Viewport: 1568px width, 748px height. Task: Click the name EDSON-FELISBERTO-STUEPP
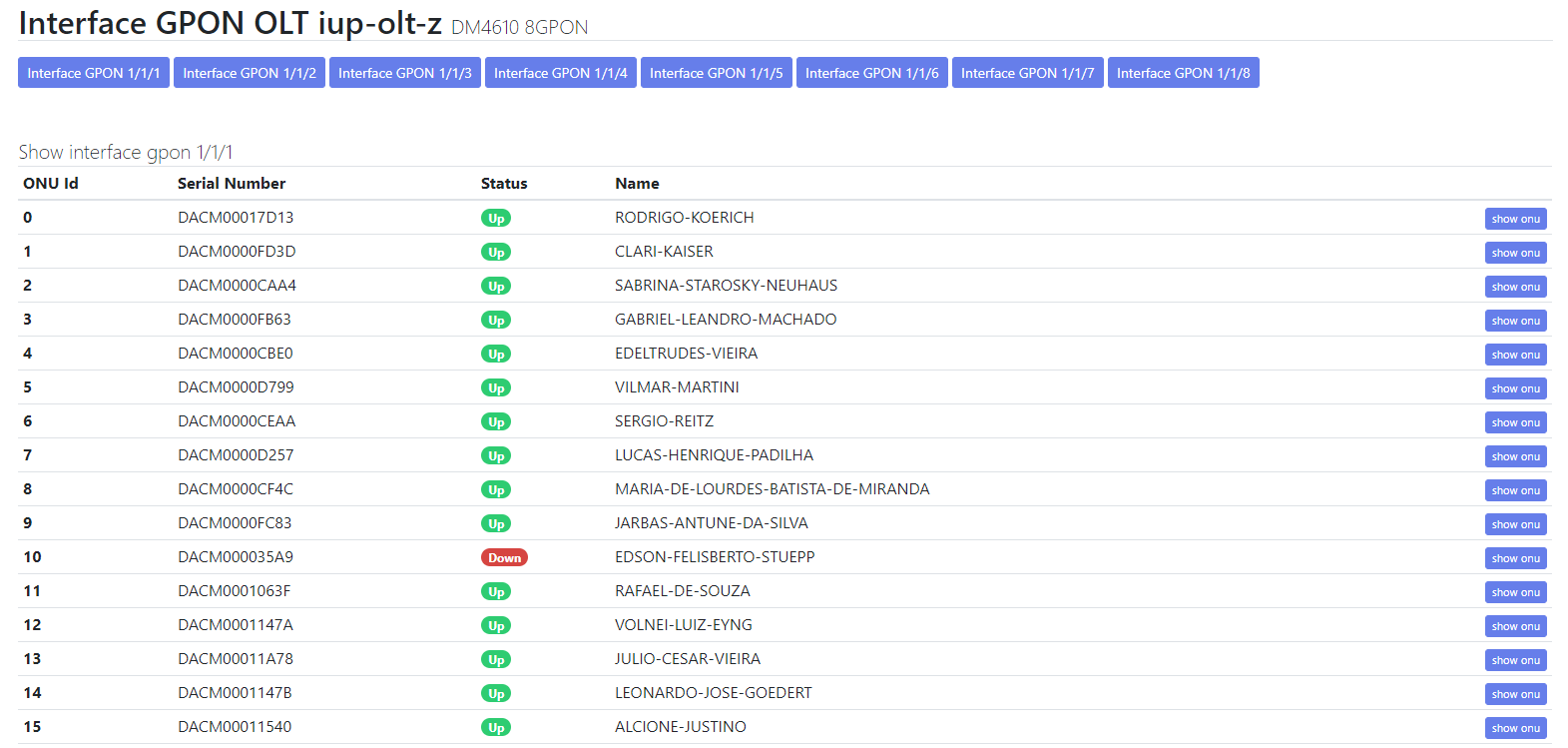click(x=715, y=557)
